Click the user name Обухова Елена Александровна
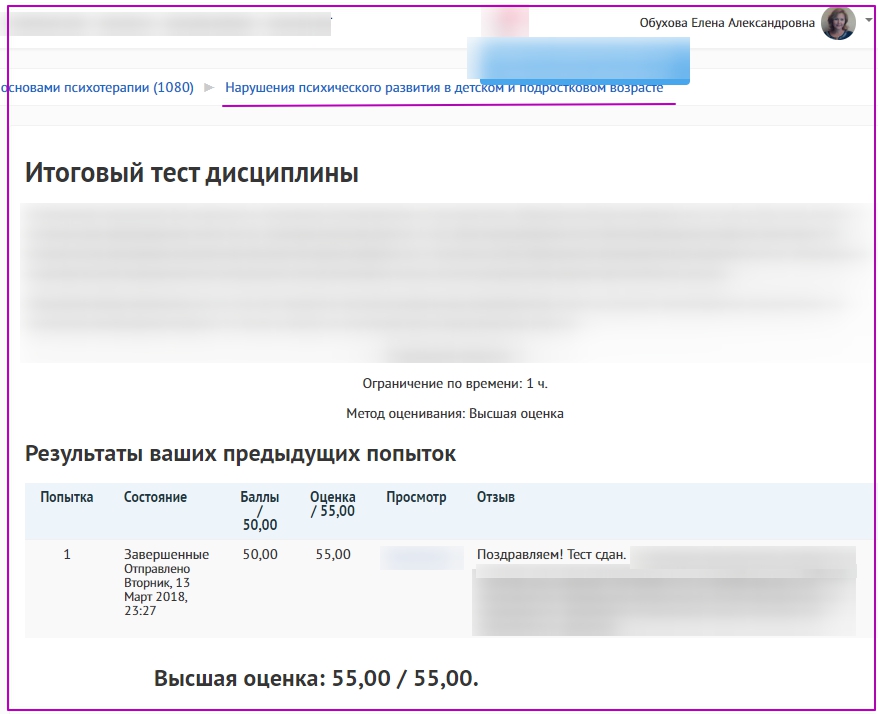The width and height of the screenshot is (878, 714). [727, 23]
